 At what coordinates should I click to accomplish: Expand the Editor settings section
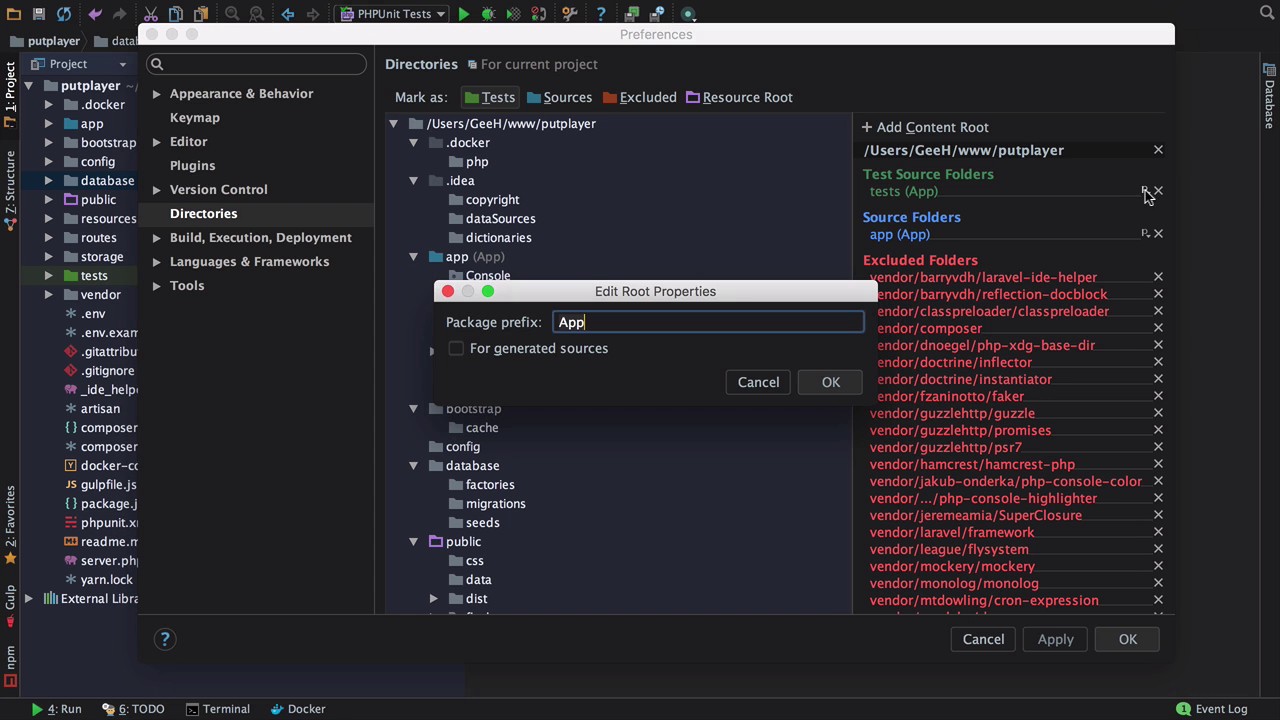(156, 142)
